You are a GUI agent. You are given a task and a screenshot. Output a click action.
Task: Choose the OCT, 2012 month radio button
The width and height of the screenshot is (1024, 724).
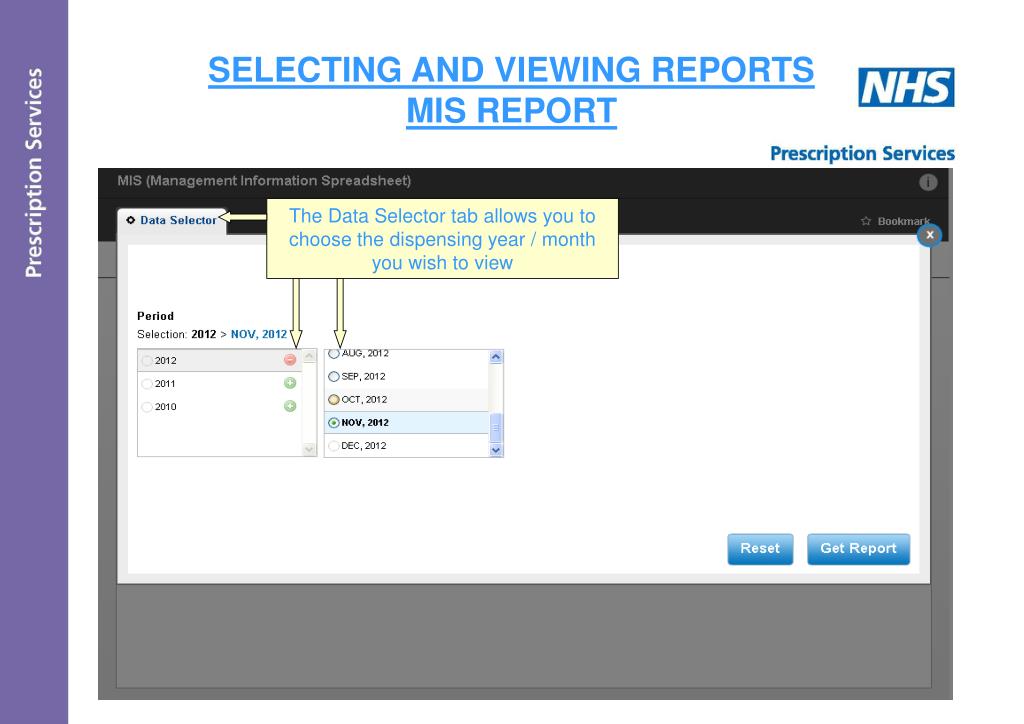334,400
